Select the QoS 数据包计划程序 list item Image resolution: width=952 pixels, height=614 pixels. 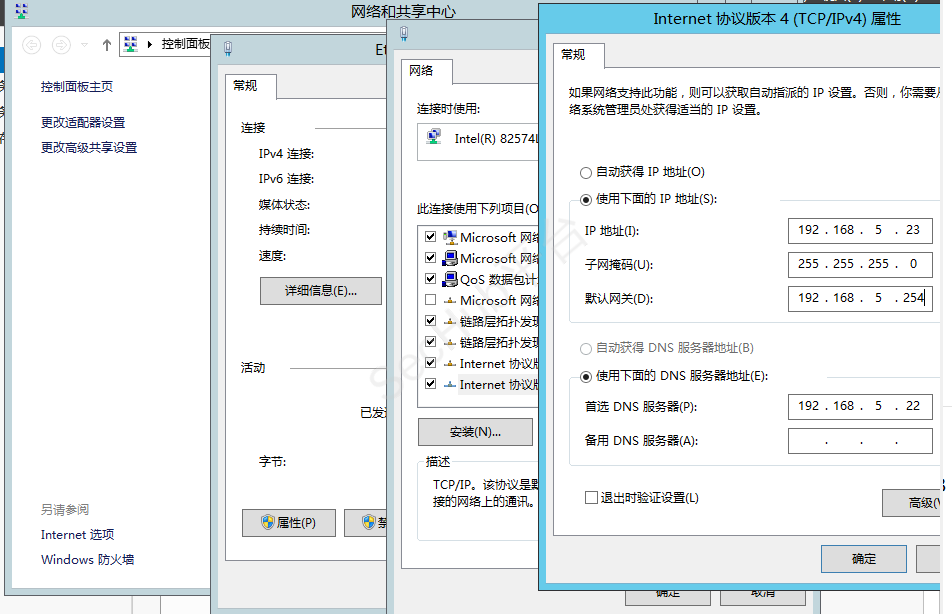490,278
